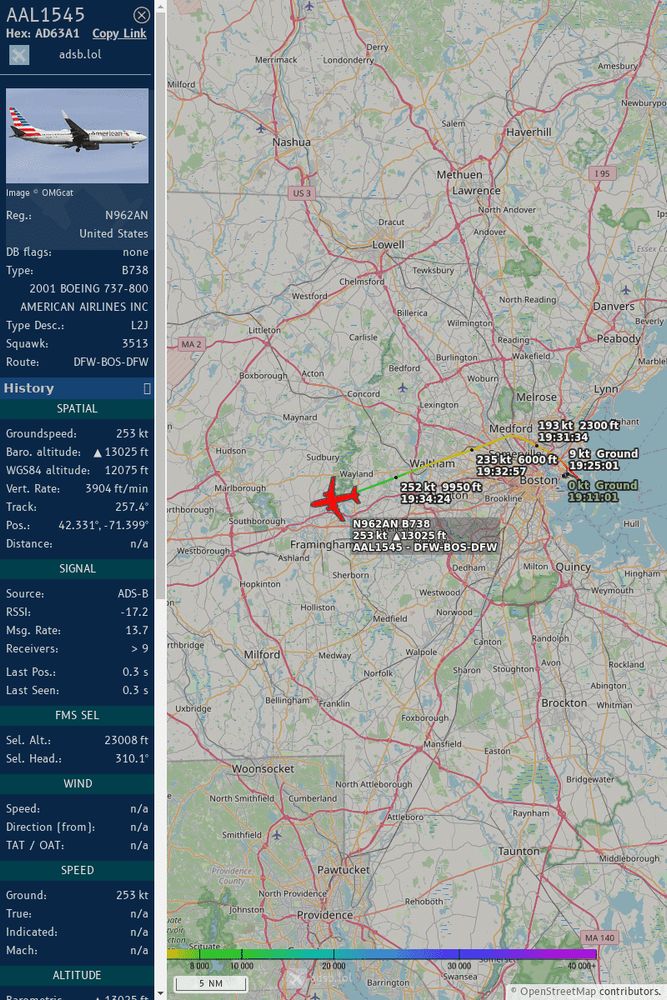Click the US 3 road shield on map

pos(302,193)
